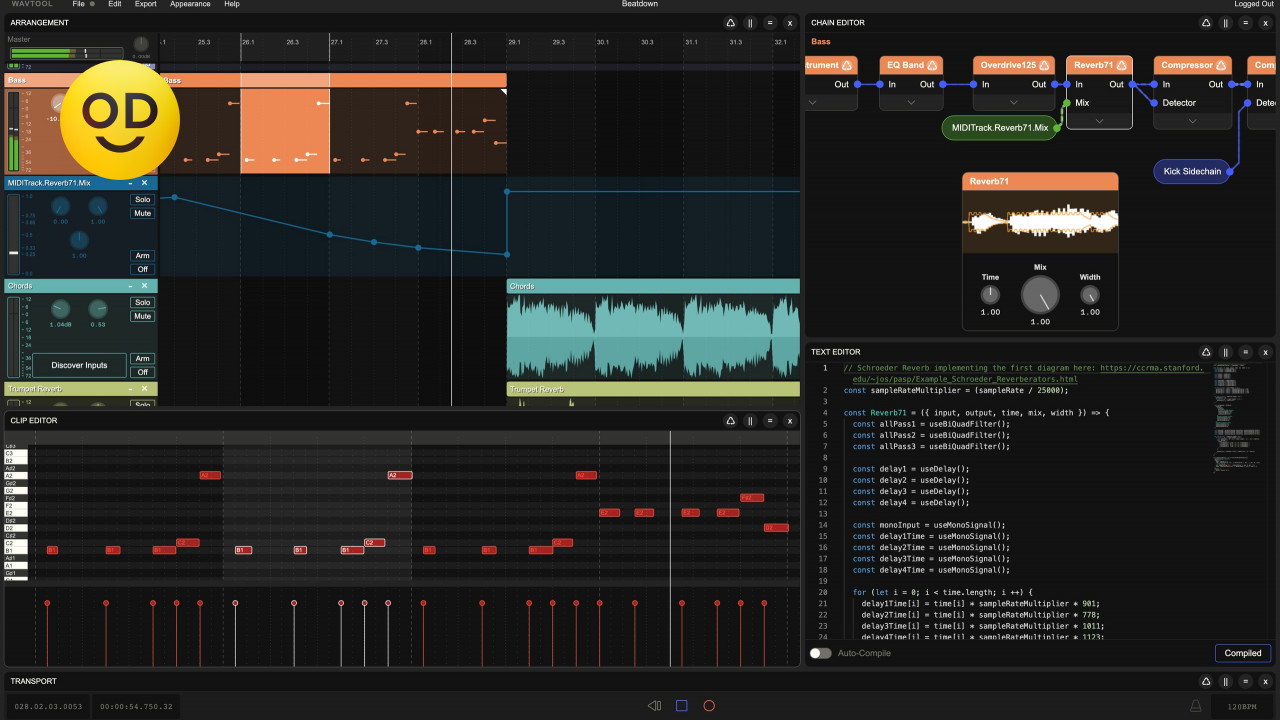Open the Export menu

146,4
